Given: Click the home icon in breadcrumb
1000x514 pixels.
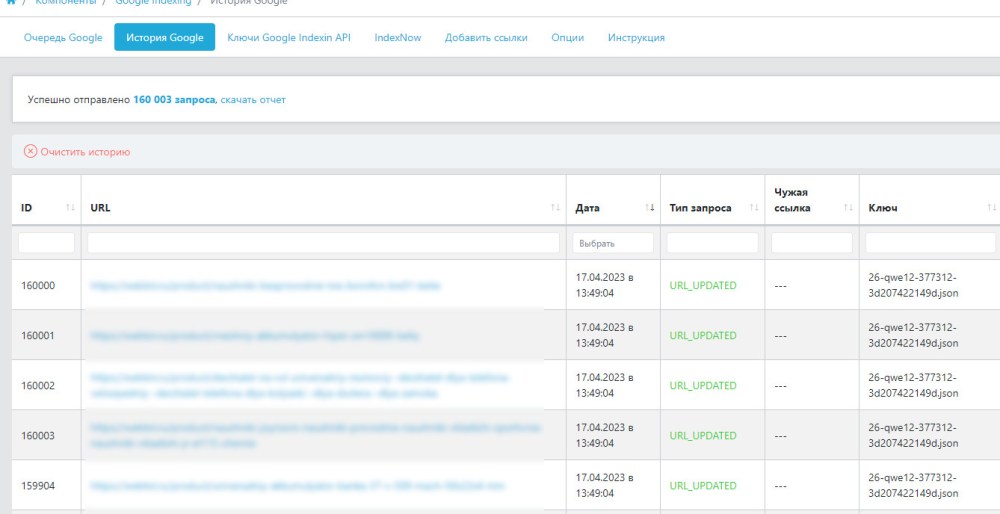Looking at the screenshot, I should coord(10,2).
